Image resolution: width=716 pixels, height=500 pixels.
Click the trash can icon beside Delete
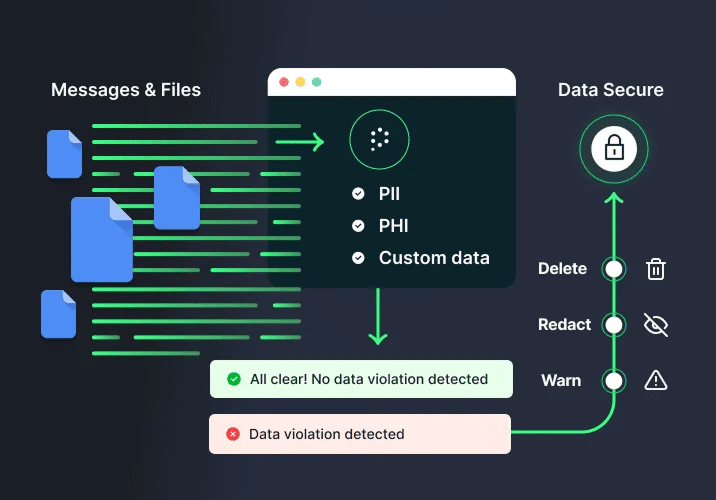[x=655, y=268]
